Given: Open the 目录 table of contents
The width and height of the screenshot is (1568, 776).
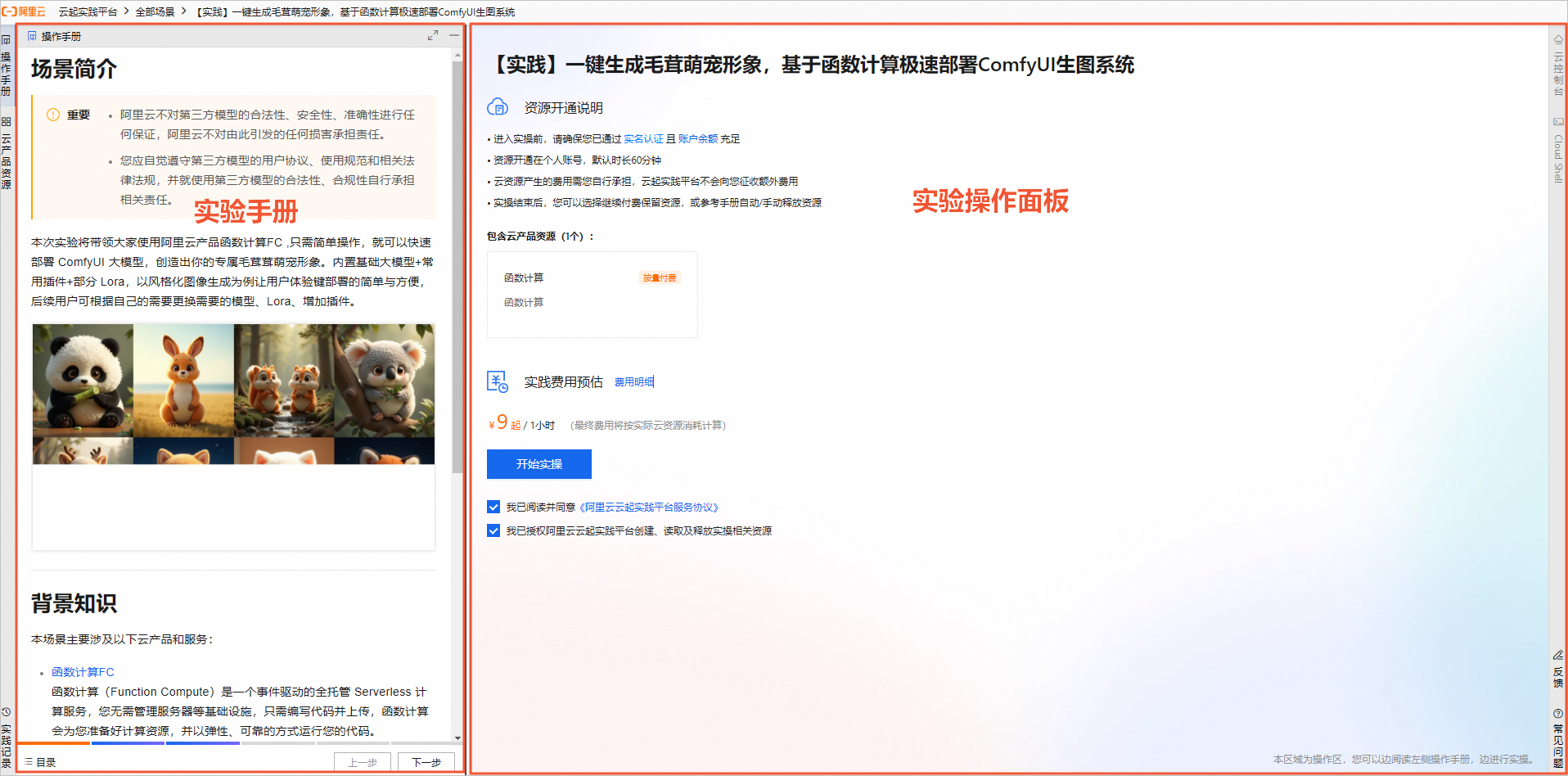Looking at the screenshot, I should (40, 762).
